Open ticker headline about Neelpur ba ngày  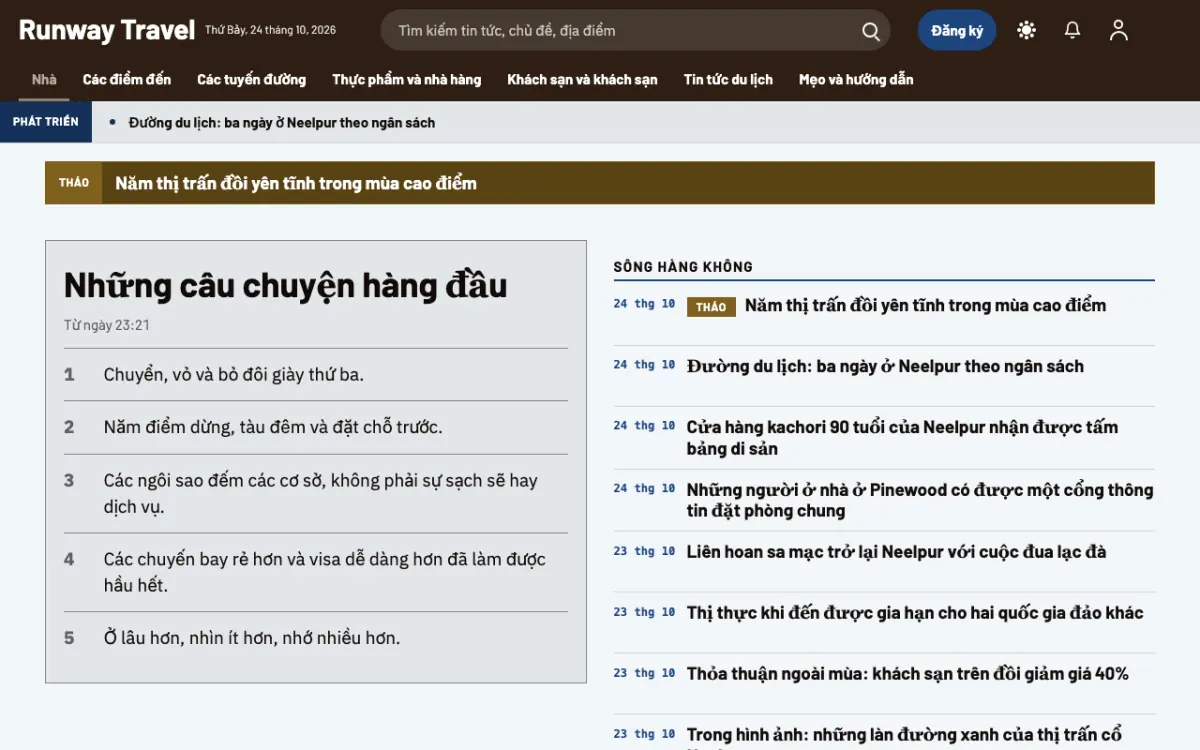click(x=282, y=123)
